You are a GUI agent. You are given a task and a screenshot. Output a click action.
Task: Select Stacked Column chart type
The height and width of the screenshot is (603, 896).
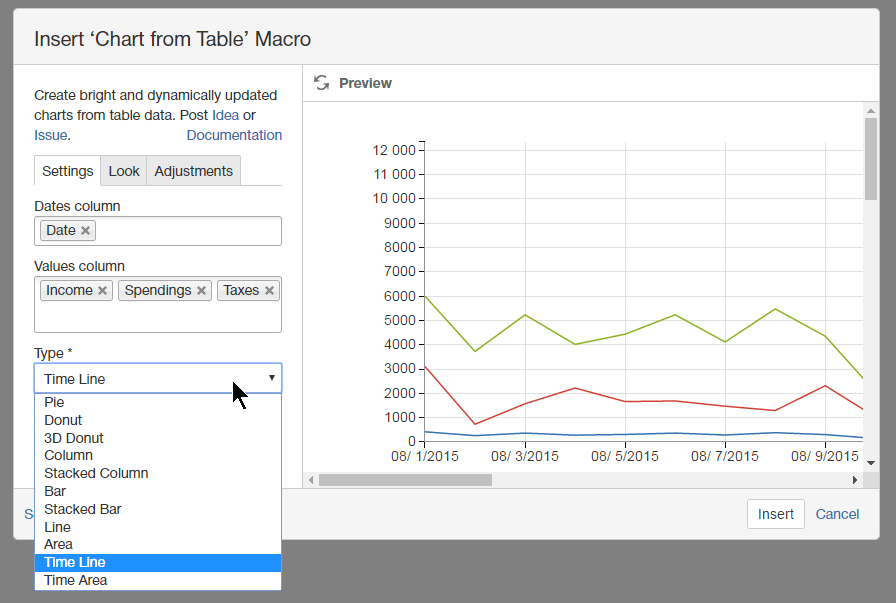(96, 473)
